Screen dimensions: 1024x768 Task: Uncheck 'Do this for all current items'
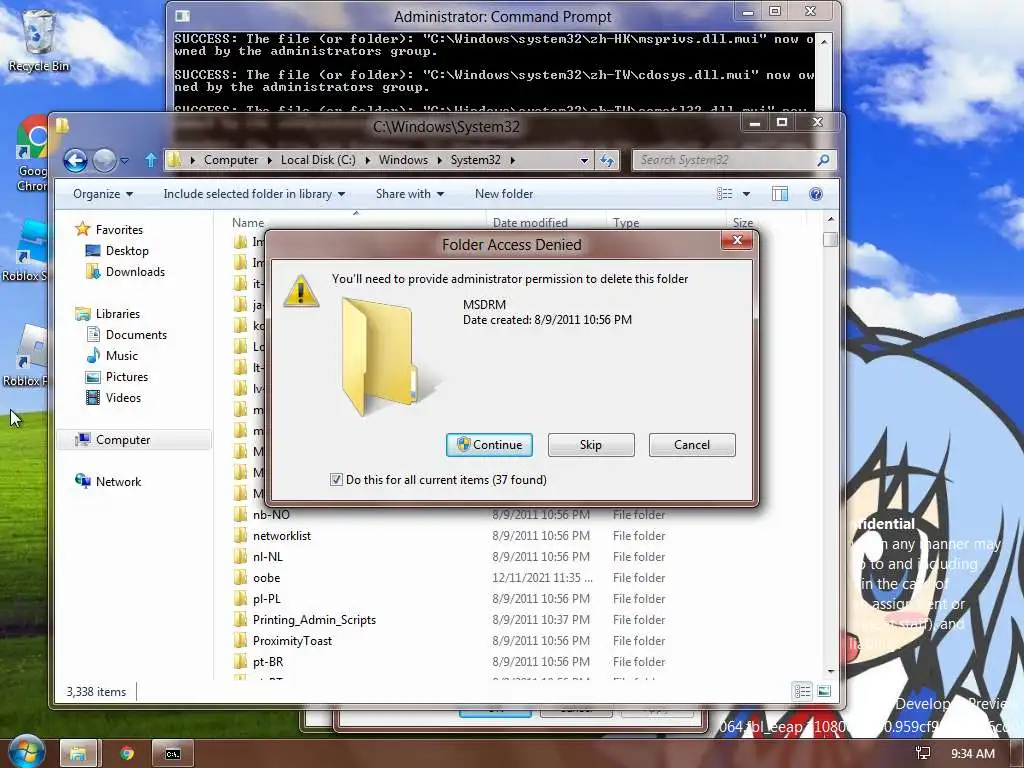336,479
